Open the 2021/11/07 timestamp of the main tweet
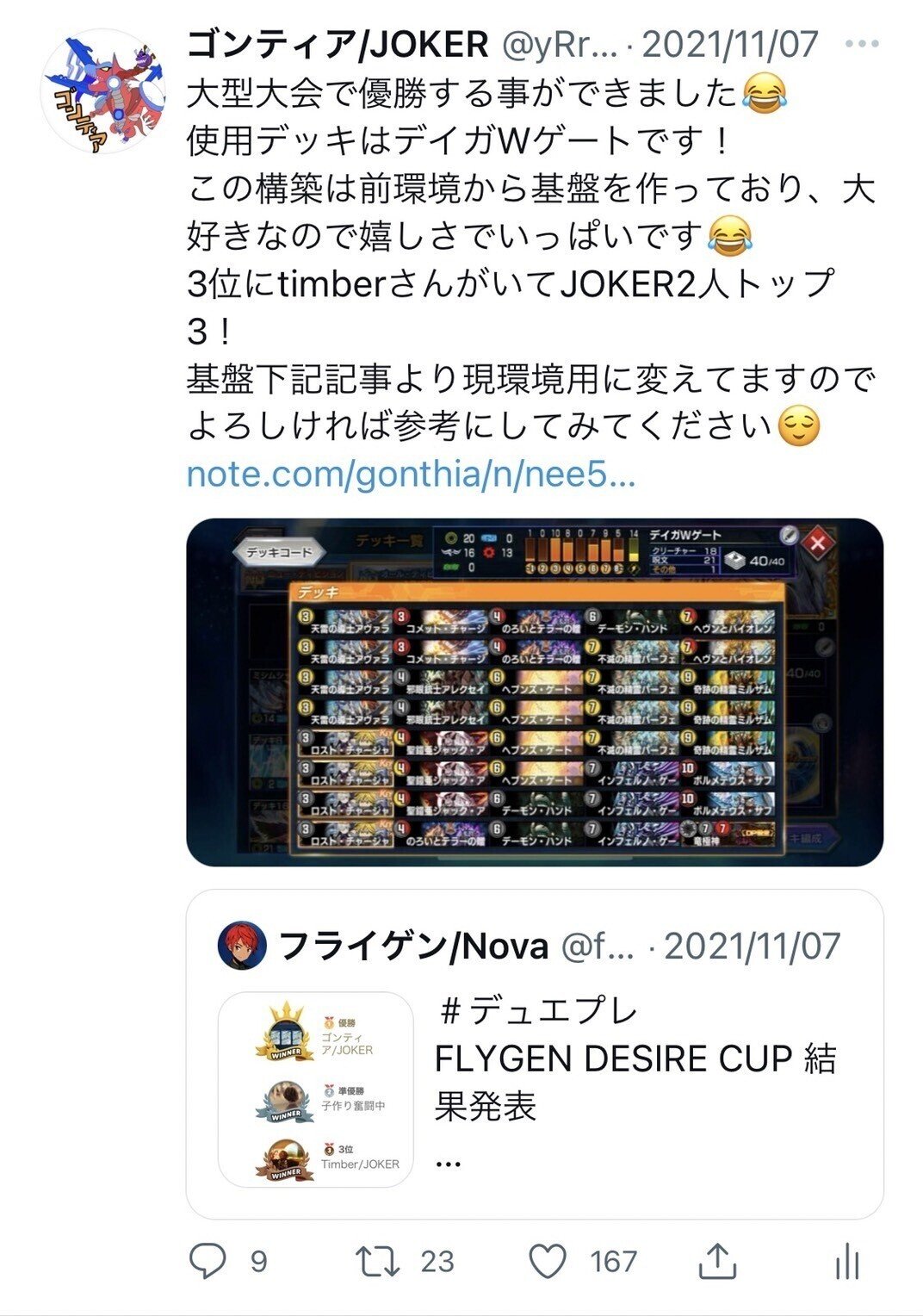The height and width of the screenshot is (1316, 923). pos(730,44)
